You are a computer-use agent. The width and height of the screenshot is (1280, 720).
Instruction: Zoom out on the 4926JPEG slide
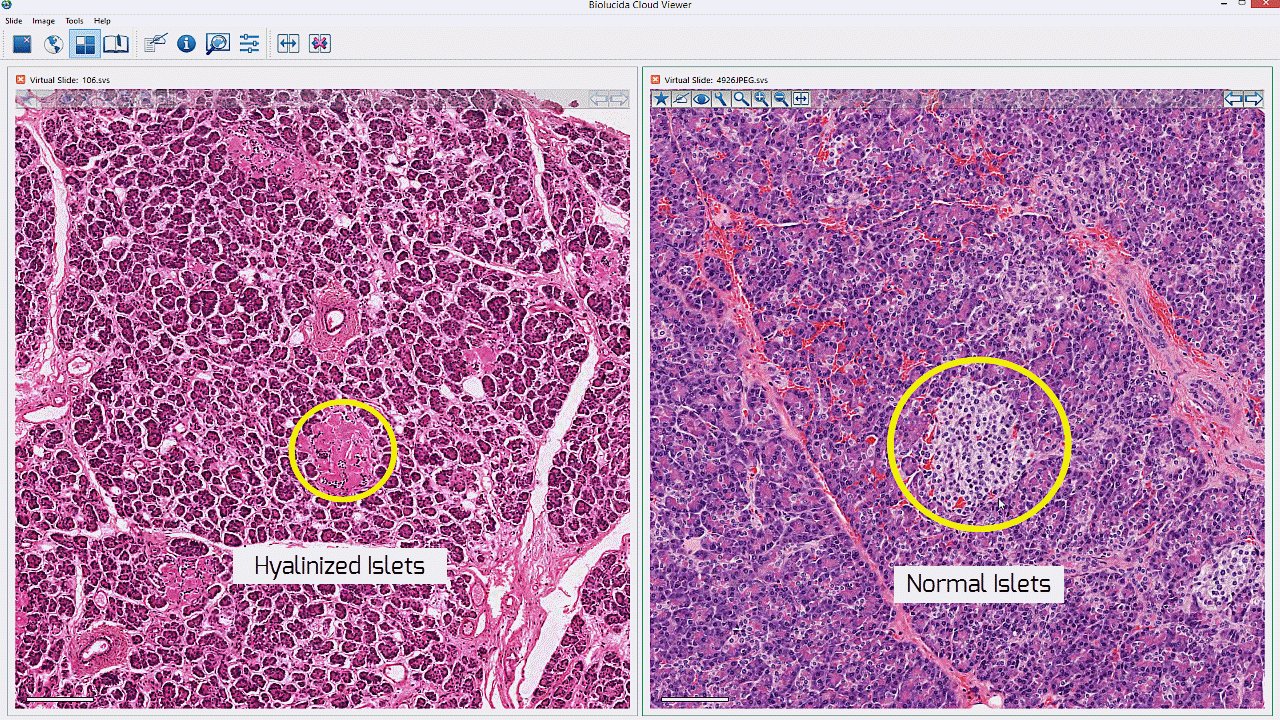tap(780, 99)
